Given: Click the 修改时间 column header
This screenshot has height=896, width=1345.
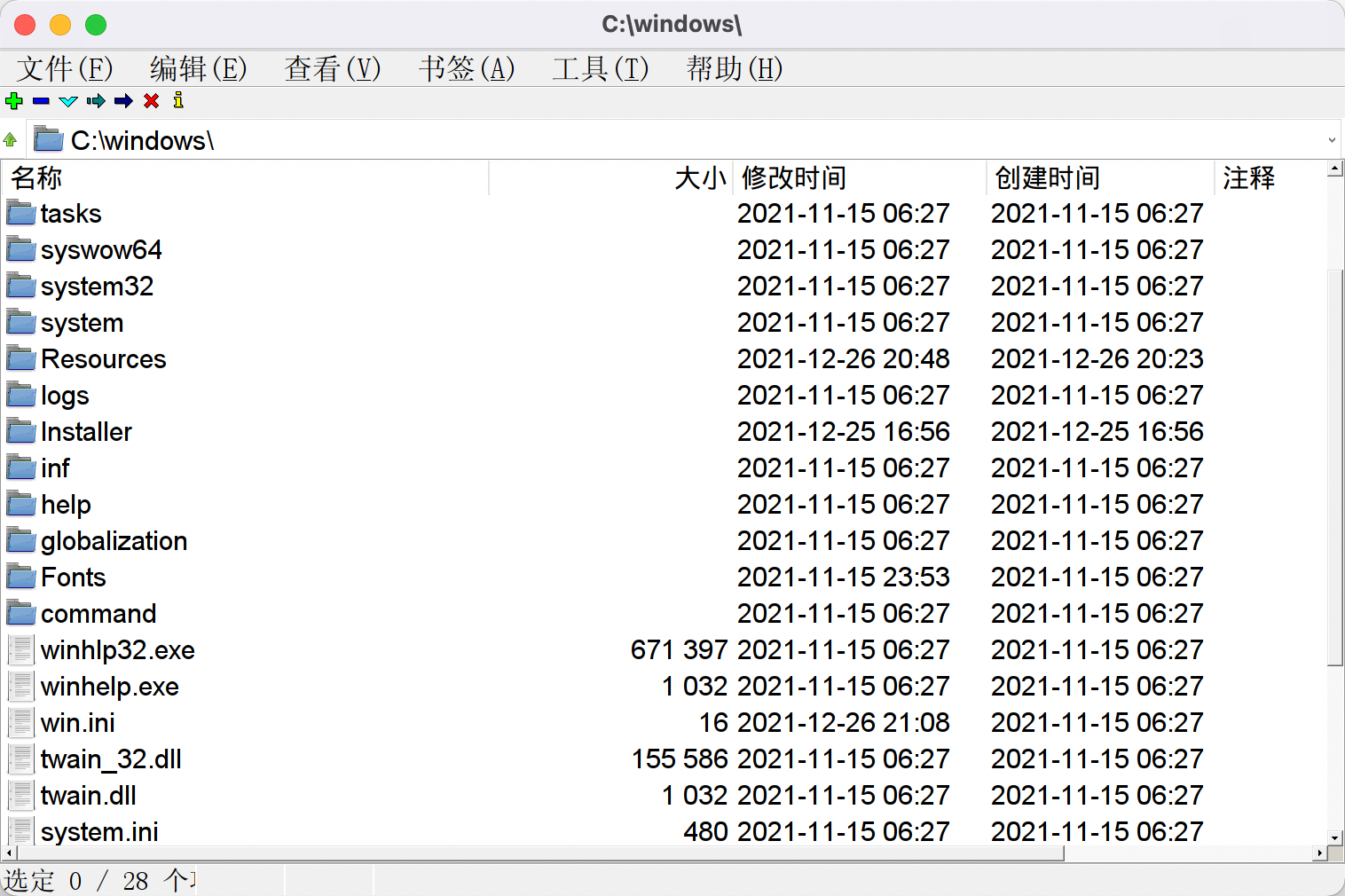Looking at the screenshot, I should [x=793, y=178].
